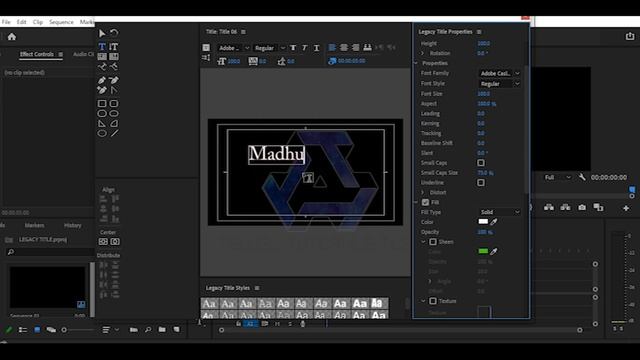This screenshot has width=640, height=360.
Task: Expand the Rotation property
Action: coord(422,53)
